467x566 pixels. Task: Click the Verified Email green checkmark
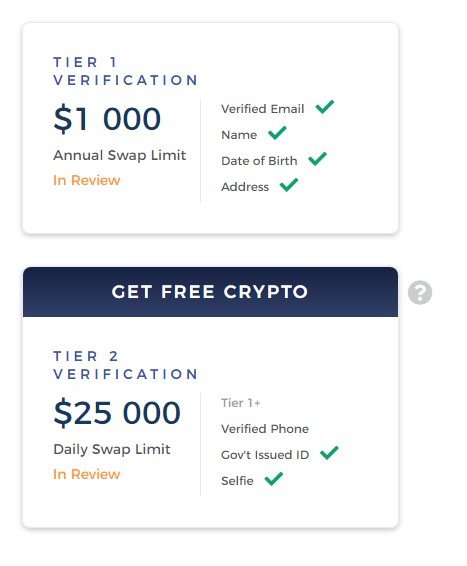325,107
